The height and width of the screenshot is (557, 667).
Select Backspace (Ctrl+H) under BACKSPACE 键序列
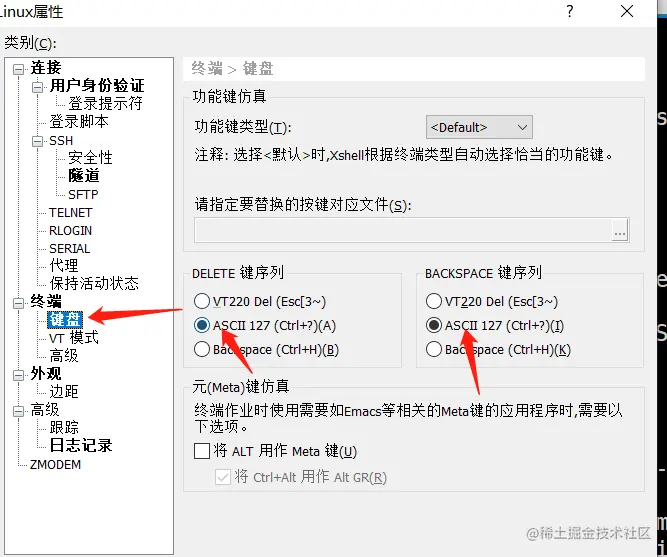pyautogui.click(x=433, y=349)
